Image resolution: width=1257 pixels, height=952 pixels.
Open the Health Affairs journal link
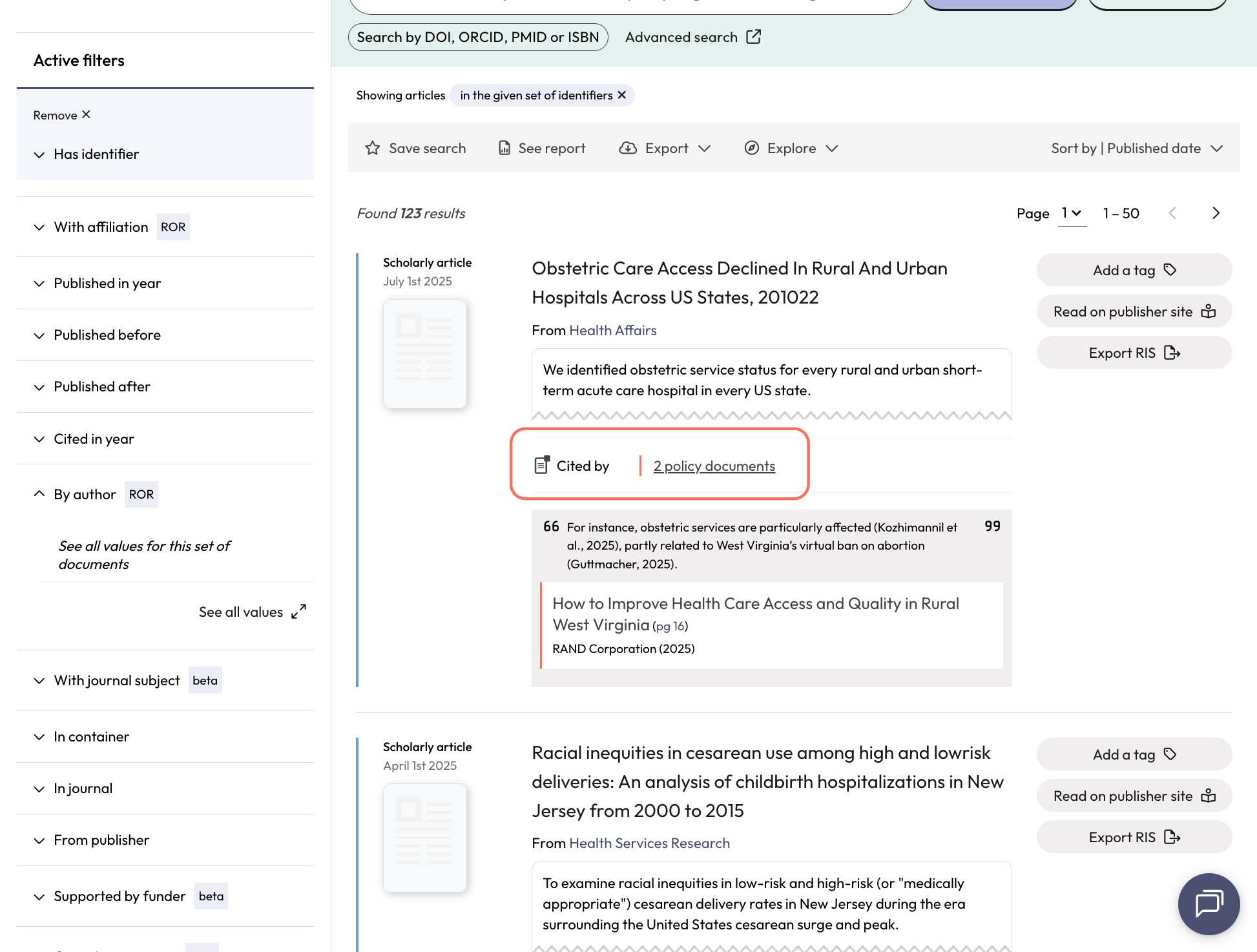click(x=612, y=330)
